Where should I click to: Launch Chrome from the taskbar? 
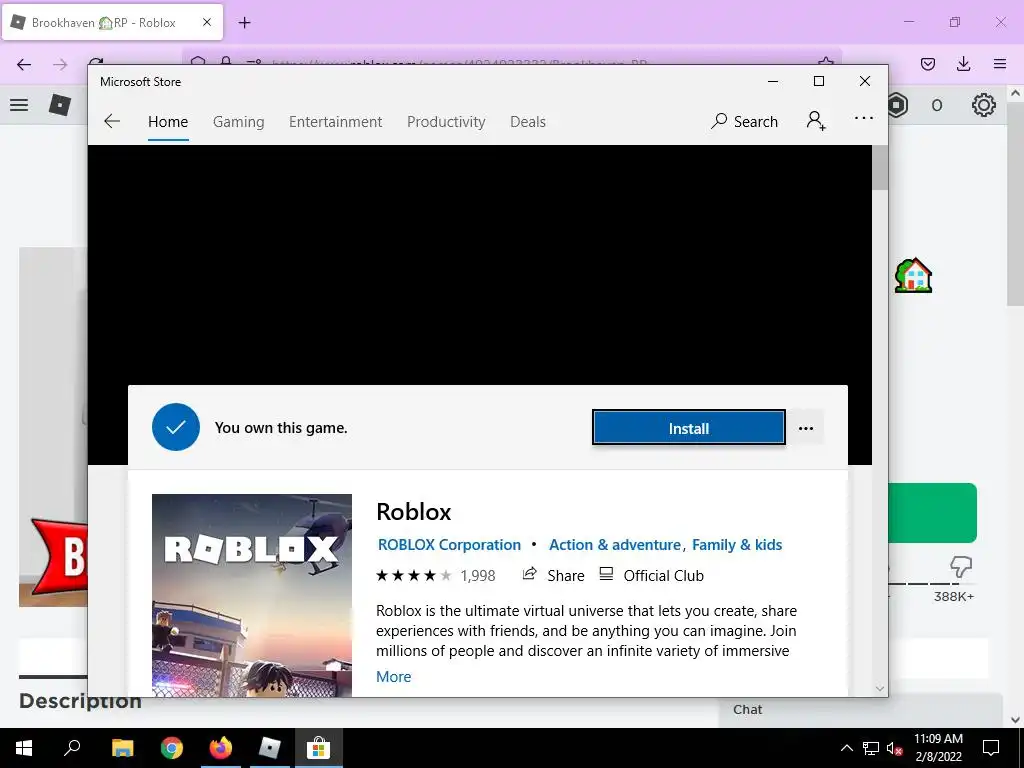point(172,748)
